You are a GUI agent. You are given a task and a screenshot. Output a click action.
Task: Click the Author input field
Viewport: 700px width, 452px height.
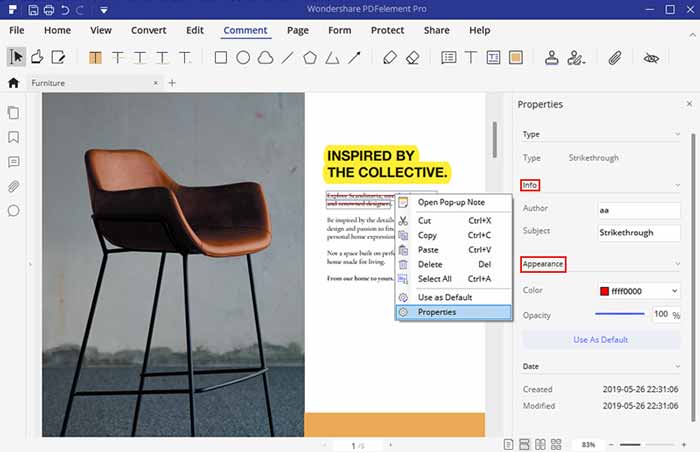[x=639, y=210]
